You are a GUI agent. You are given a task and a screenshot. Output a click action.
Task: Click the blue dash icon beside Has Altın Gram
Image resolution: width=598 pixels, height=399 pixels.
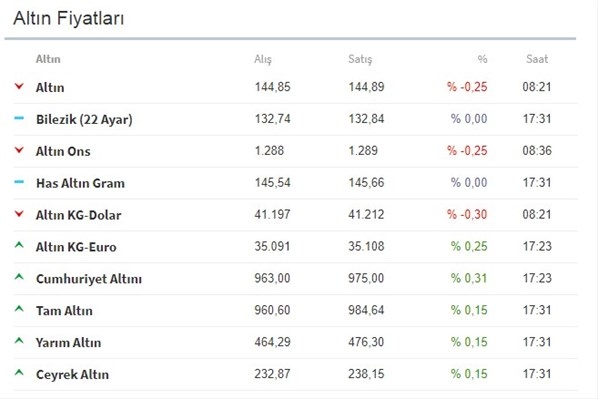[19, 182]
